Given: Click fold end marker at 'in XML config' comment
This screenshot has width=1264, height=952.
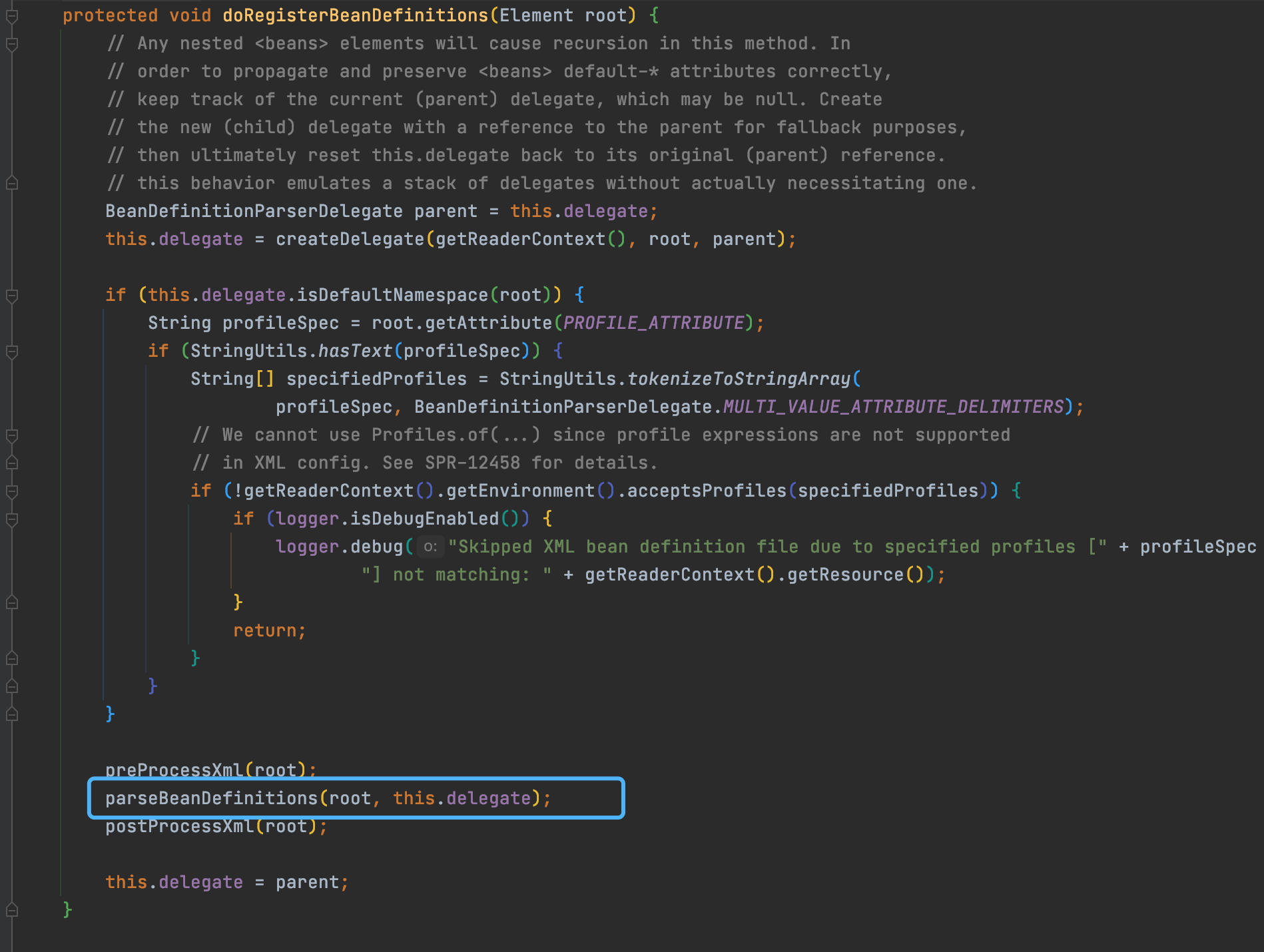Looking at the screenshot, I should click(11, 463).
